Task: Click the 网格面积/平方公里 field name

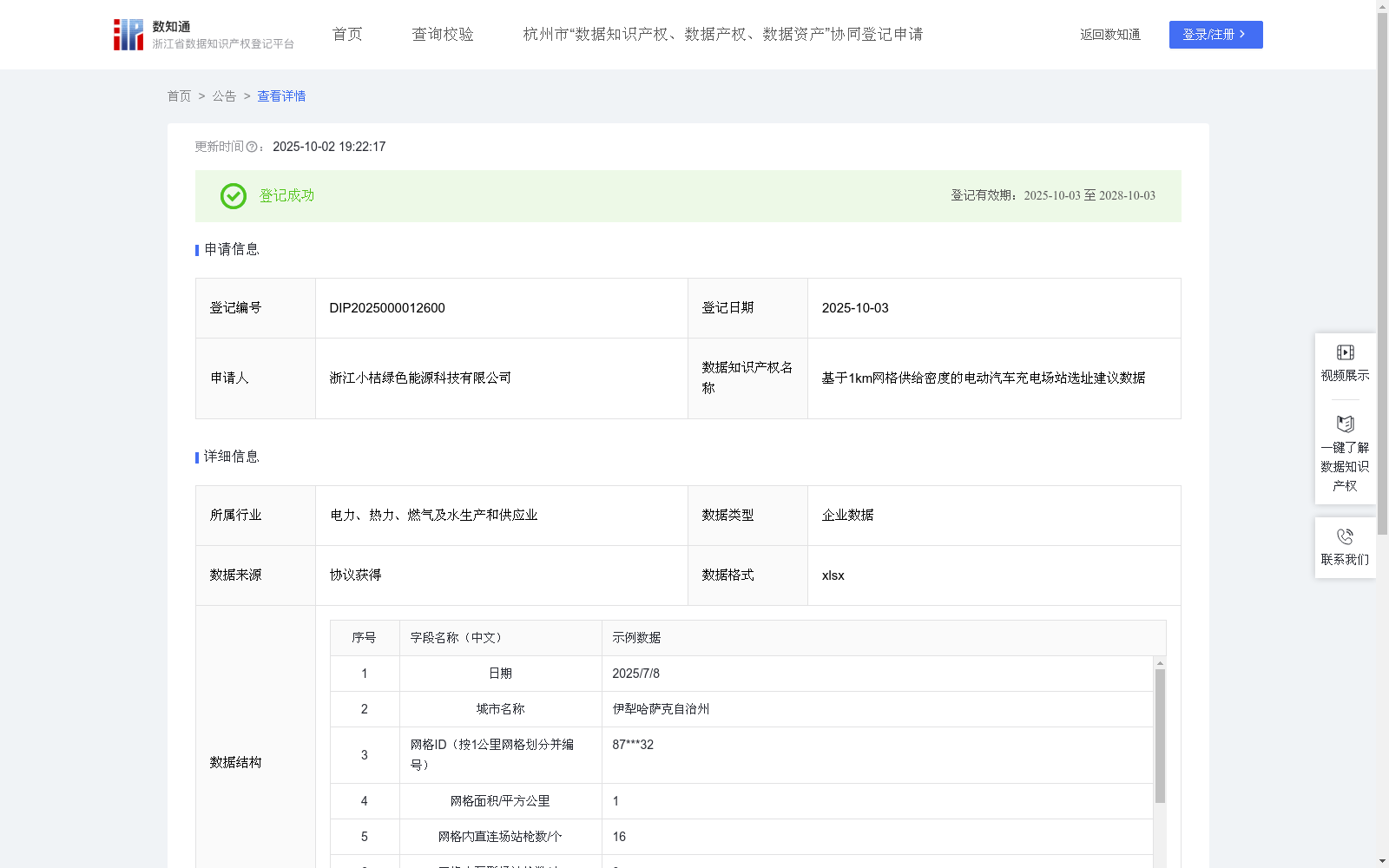Action: [x=500, y=801]
